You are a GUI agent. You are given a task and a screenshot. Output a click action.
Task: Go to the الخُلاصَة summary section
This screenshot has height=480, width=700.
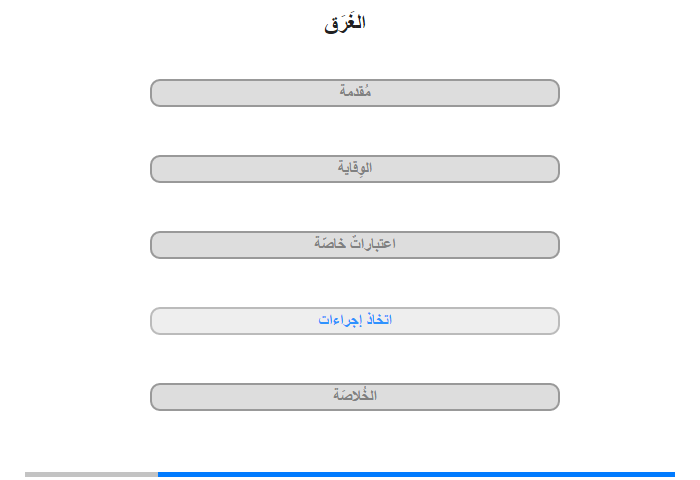(354, 397)
